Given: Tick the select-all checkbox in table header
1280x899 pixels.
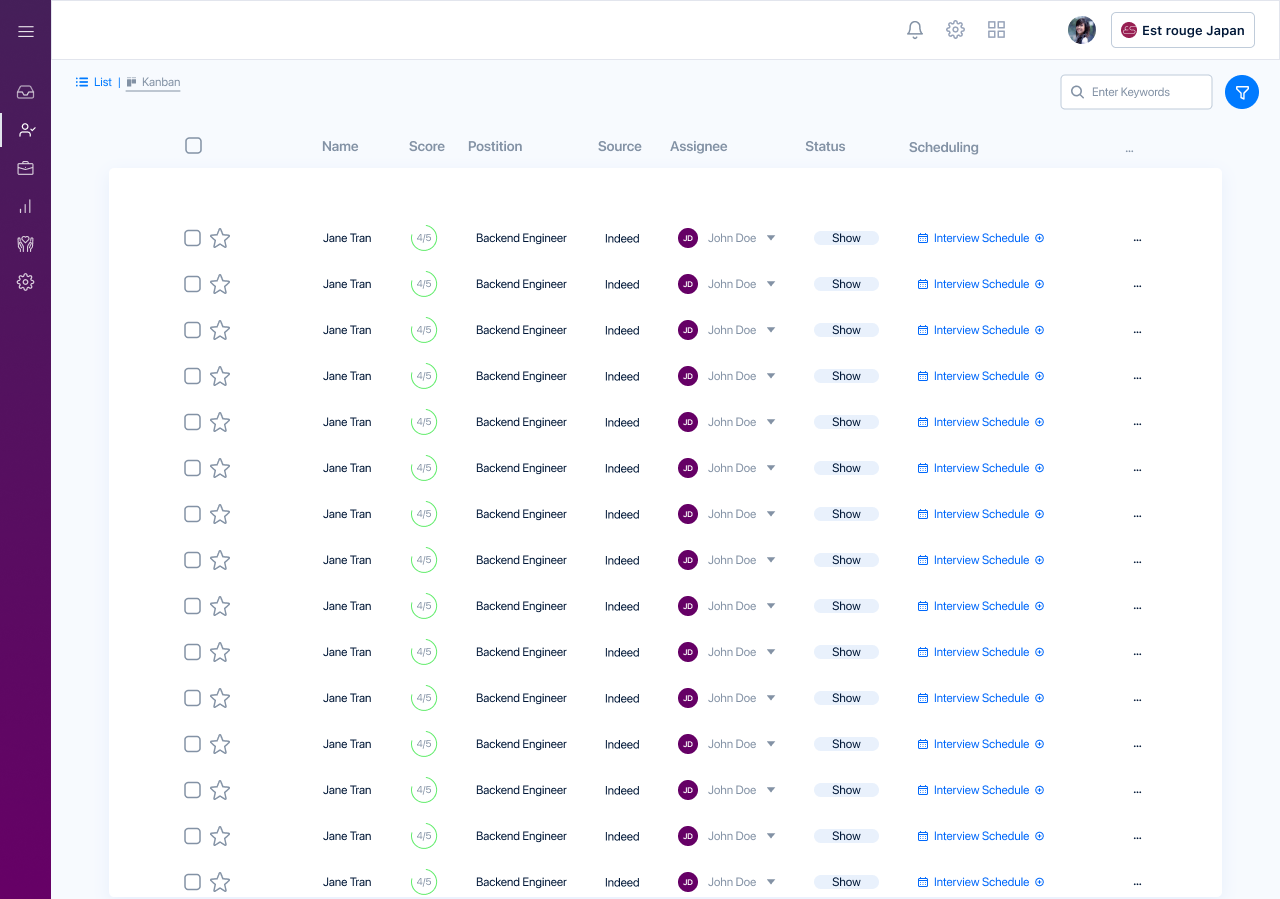Looking at the screenshot, I should [x=194, y=146].
